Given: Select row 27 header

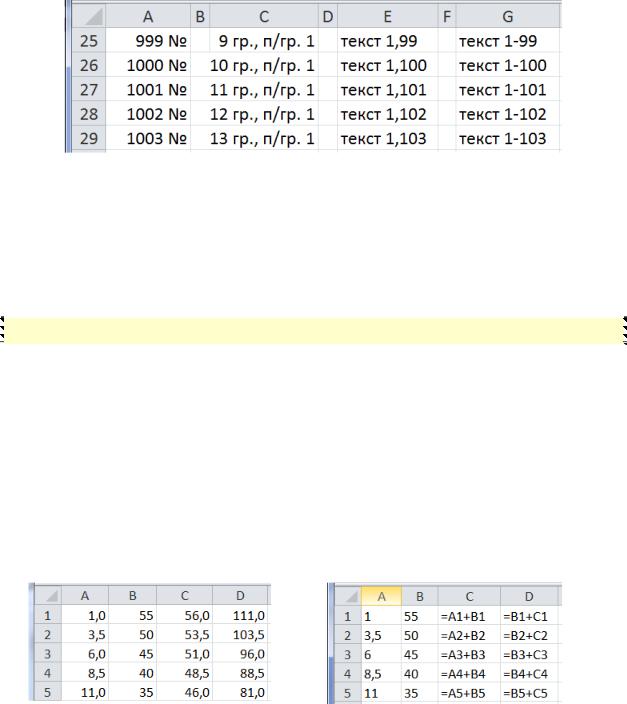Looking at the screenshot, I should (x=89, y=89).
